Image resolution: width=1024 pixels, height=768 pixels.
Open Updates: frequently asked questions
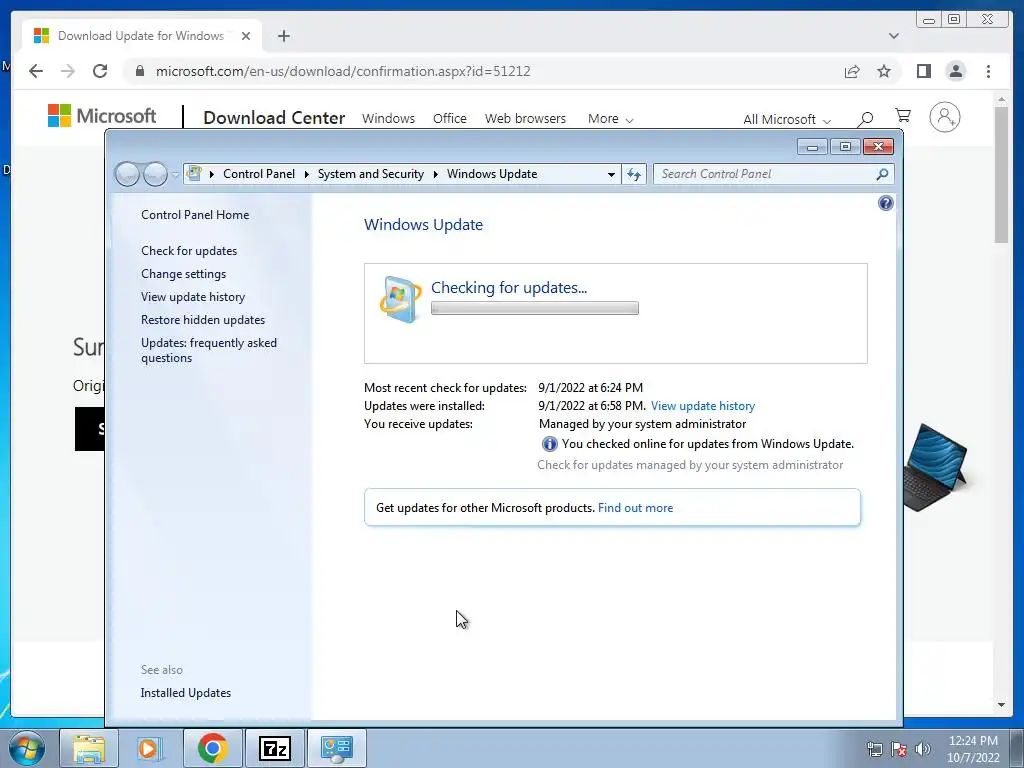209,350
